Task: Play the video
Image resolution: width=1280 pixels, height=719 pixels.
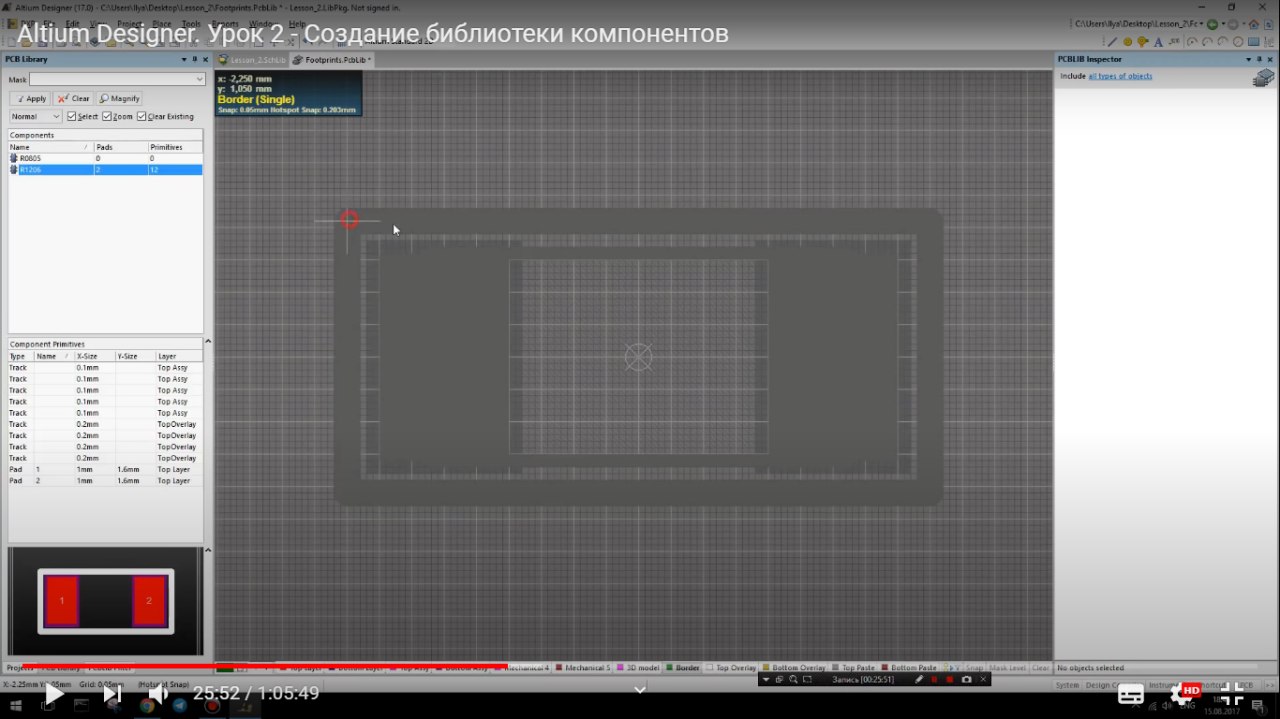Action: [x=54, y=693]
